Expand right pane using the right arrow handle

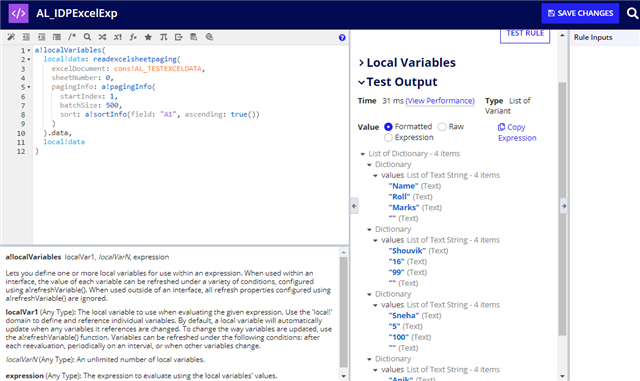tap(564, 206)
